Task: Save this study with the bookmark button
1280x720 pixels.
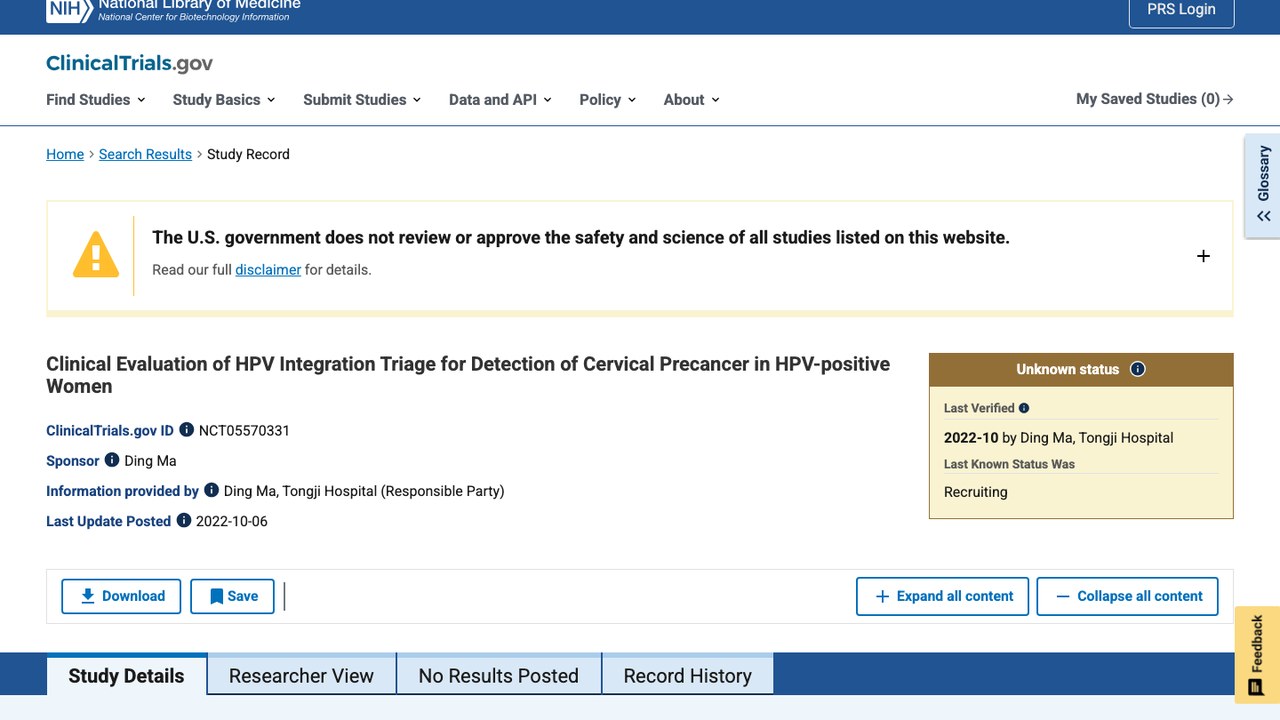Action: (x=232, y=596)
